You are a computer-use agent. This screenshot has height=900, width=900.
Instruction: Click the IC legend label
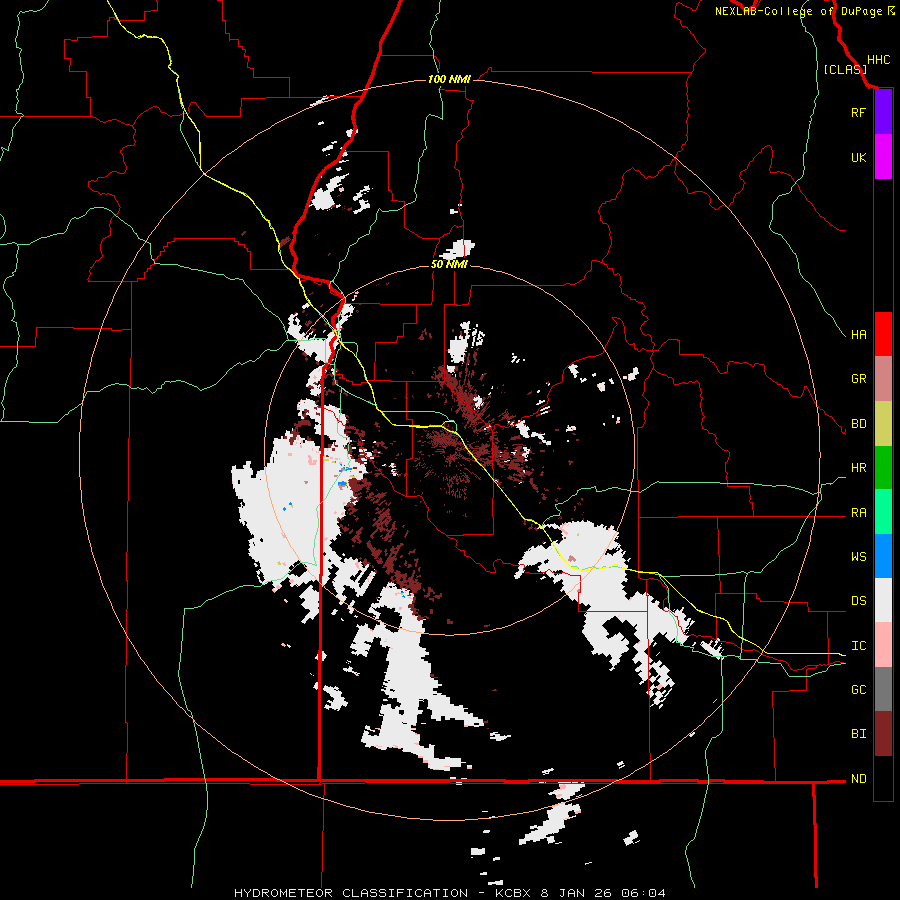pos(858,646)
